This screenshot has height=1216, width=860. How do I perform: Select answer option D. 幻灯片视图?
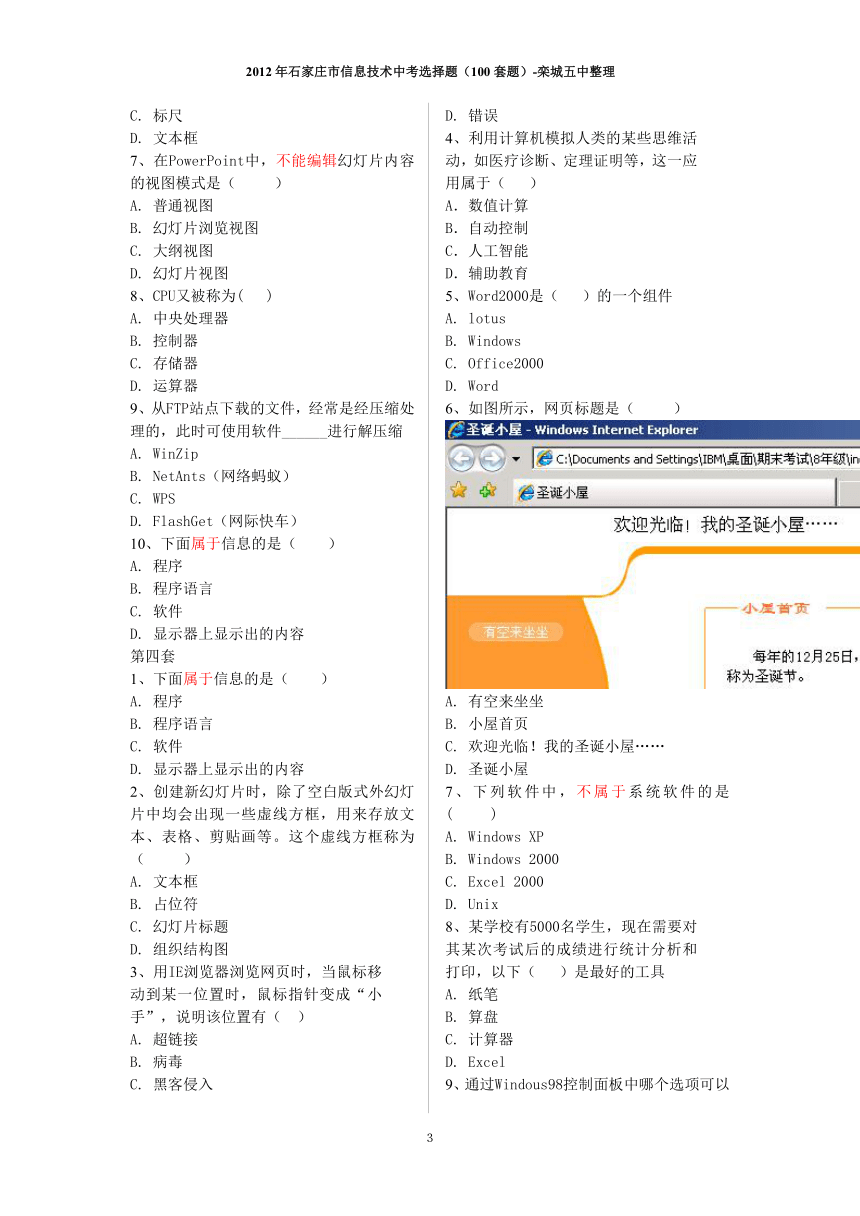(x=179, y=273)
